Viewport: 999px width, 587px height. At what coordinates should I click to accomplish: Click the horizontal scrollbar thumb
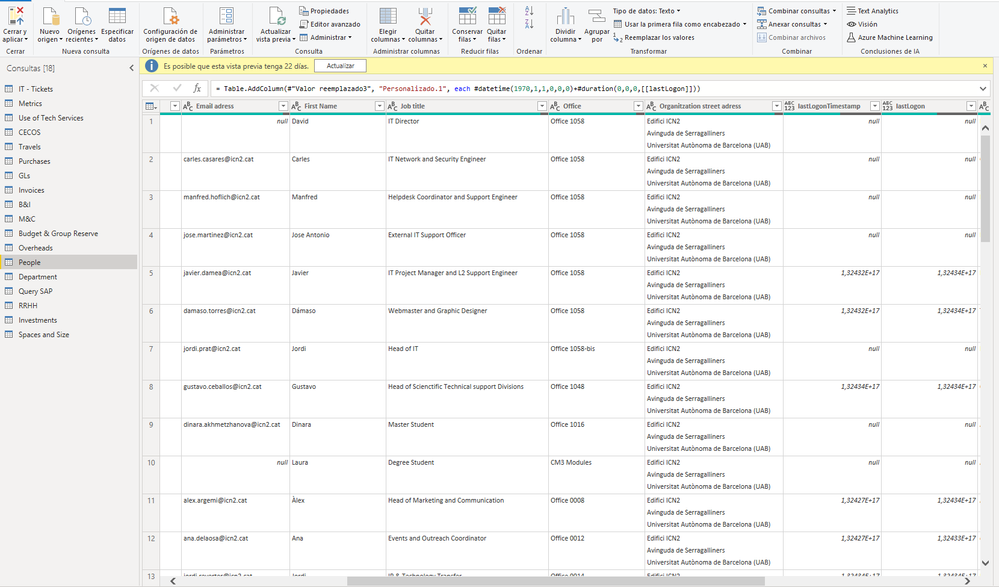[556, 581]
